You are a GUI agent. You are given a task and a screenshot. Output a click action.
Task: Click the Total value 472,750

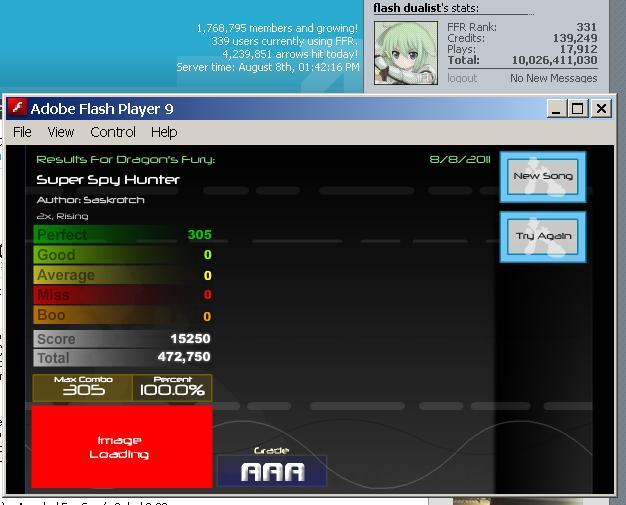coord(184,356)
